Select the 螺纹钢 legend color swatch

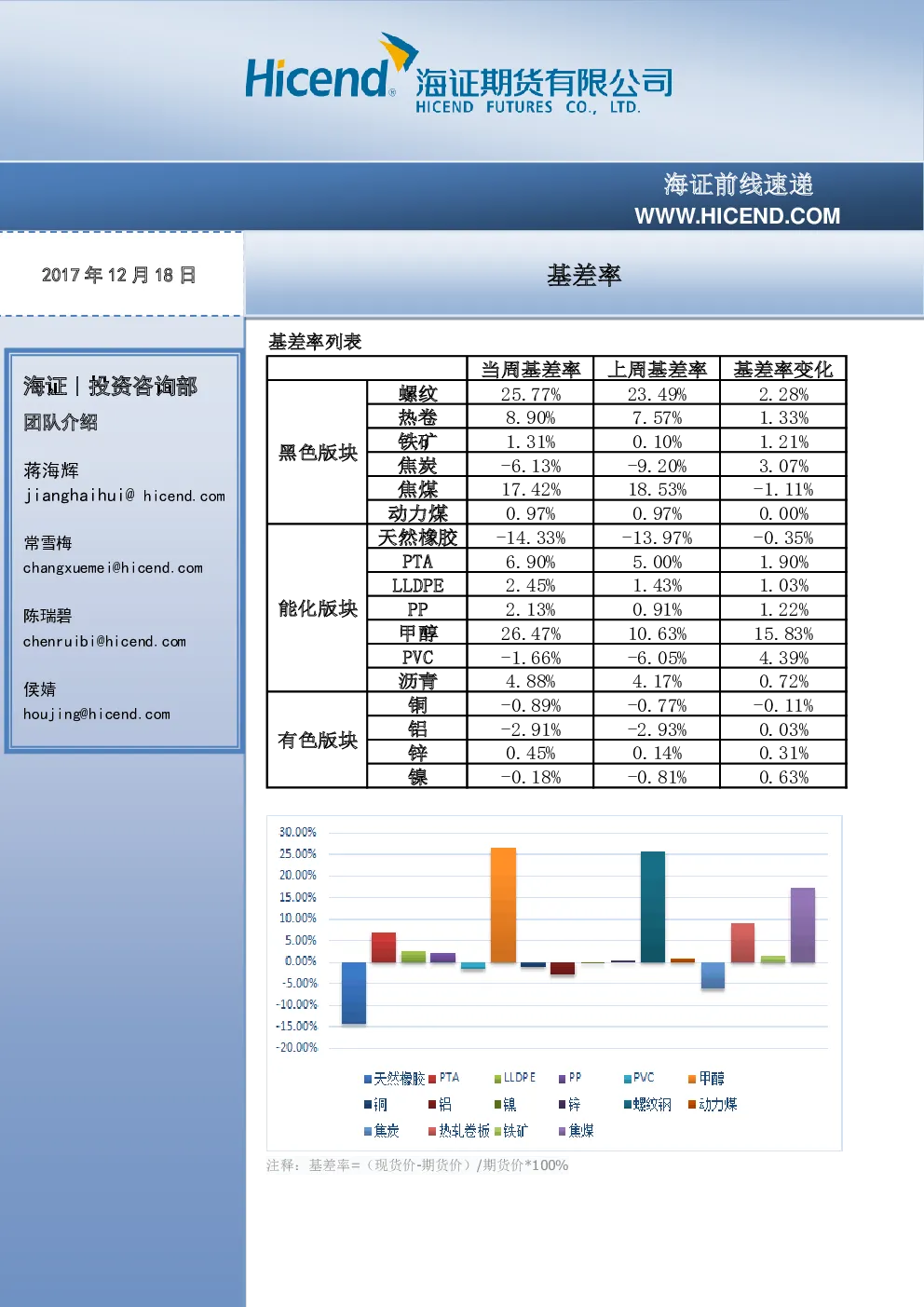[x=627, y=1105]
